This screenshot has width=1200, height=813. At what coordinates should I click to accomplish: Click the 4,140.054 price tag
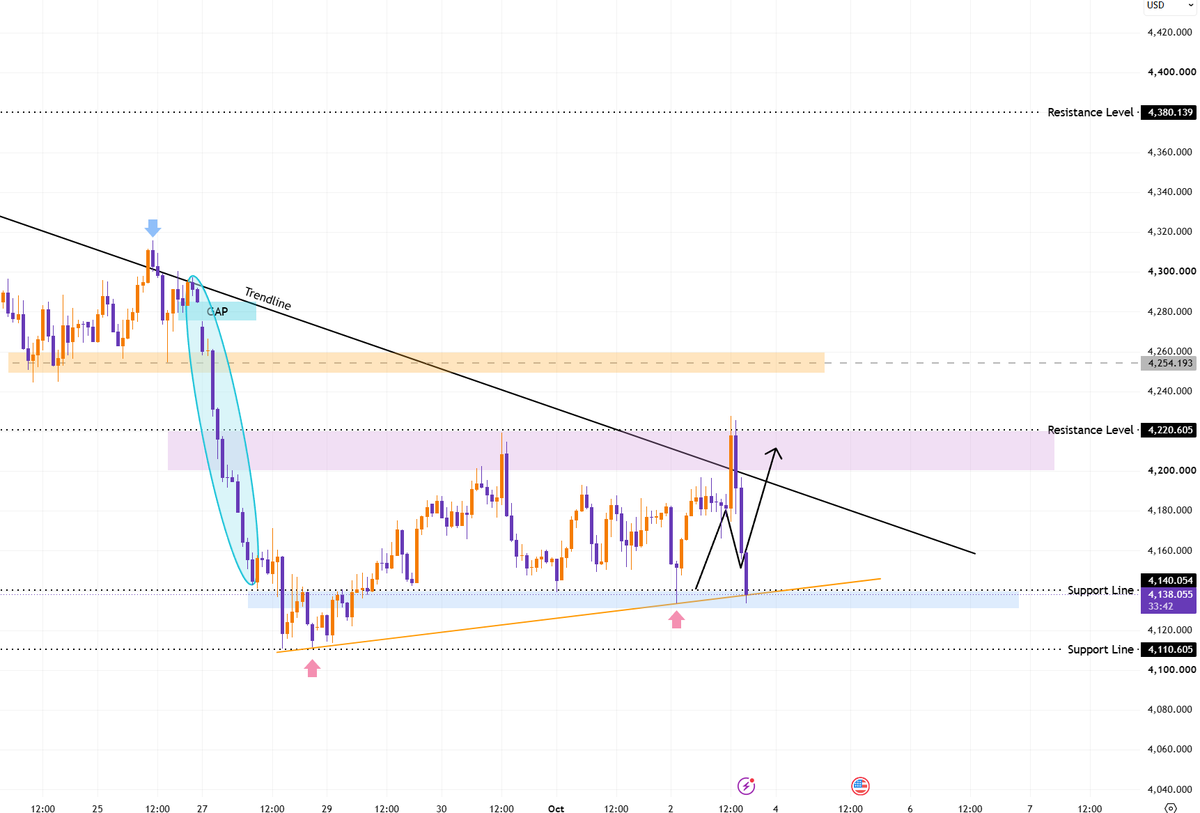(x=1169, y=580)
